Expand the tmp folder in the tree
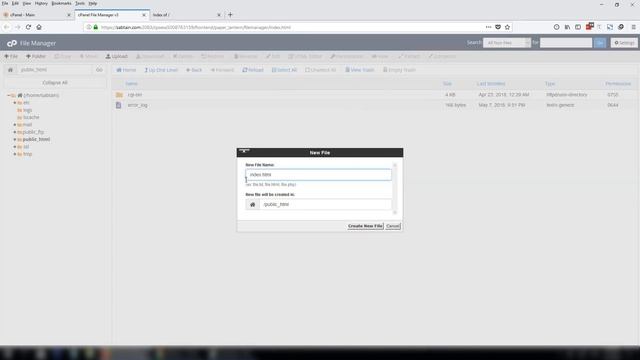Screen dimensions: 640x360 15,154
